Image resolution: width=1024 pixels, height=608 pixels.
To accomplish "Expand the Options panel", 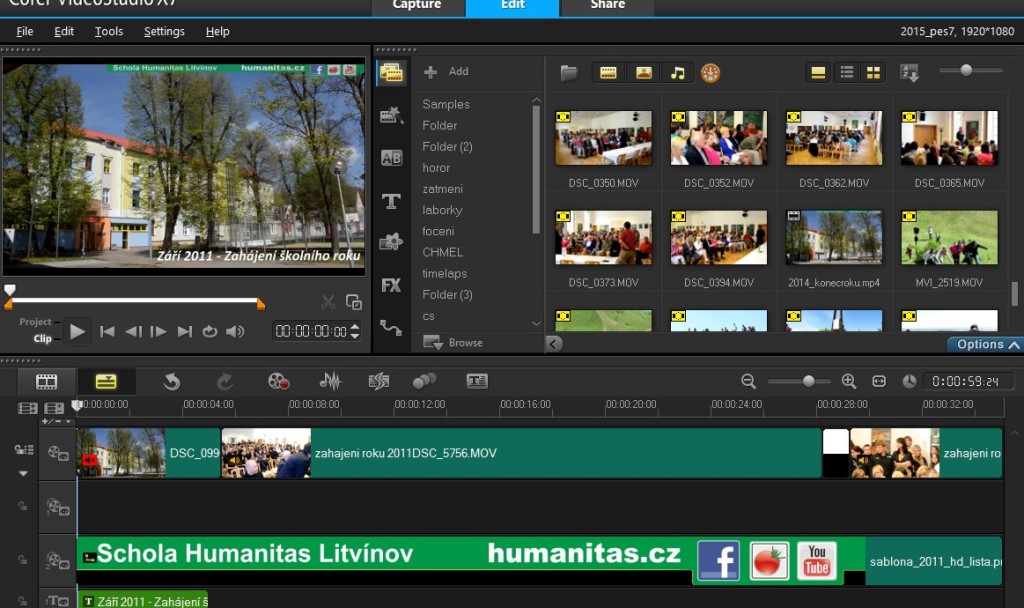I will [985, 344].
